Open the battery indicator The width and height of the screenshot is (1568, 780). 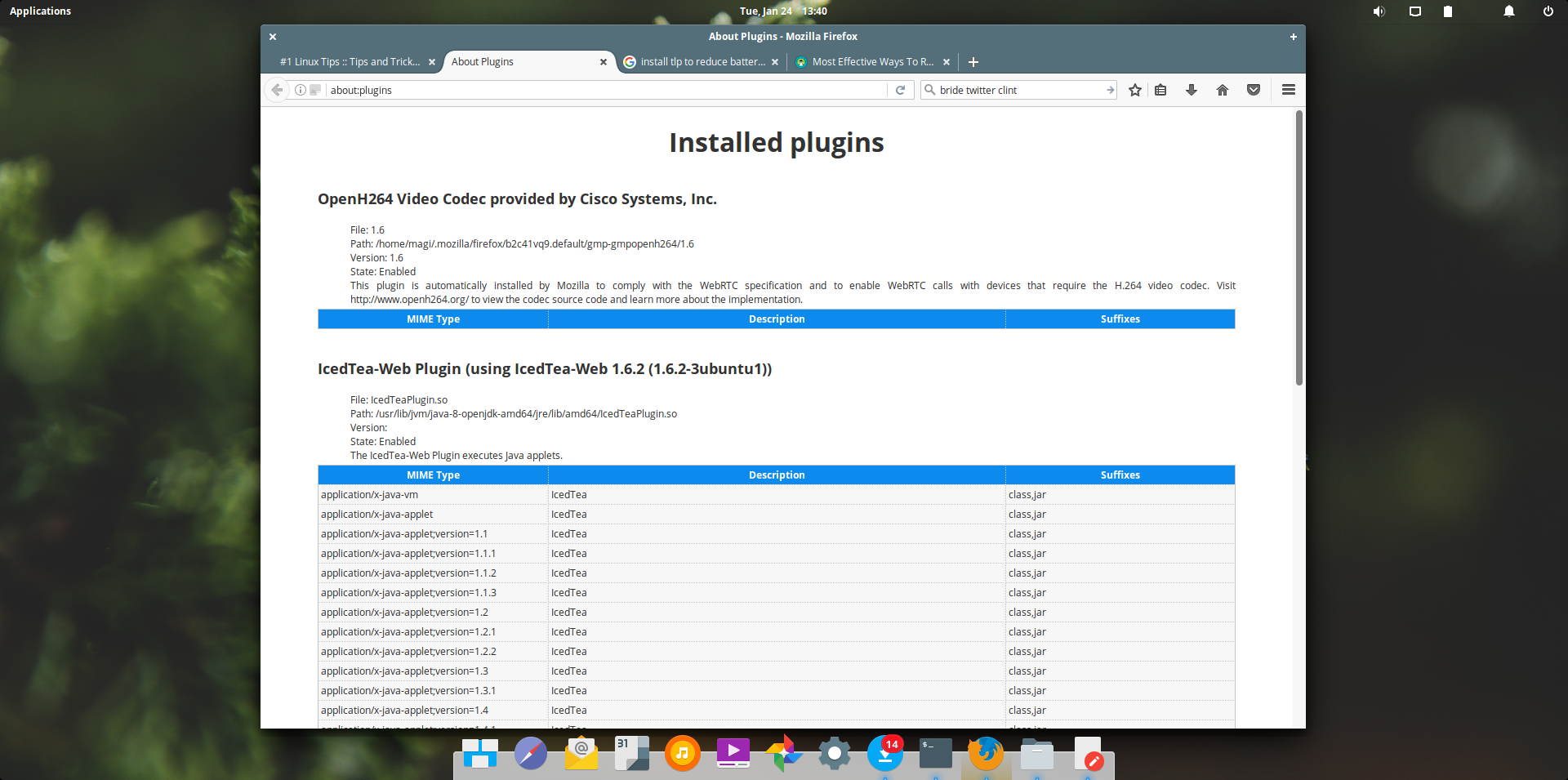[x=1448, y=11]
